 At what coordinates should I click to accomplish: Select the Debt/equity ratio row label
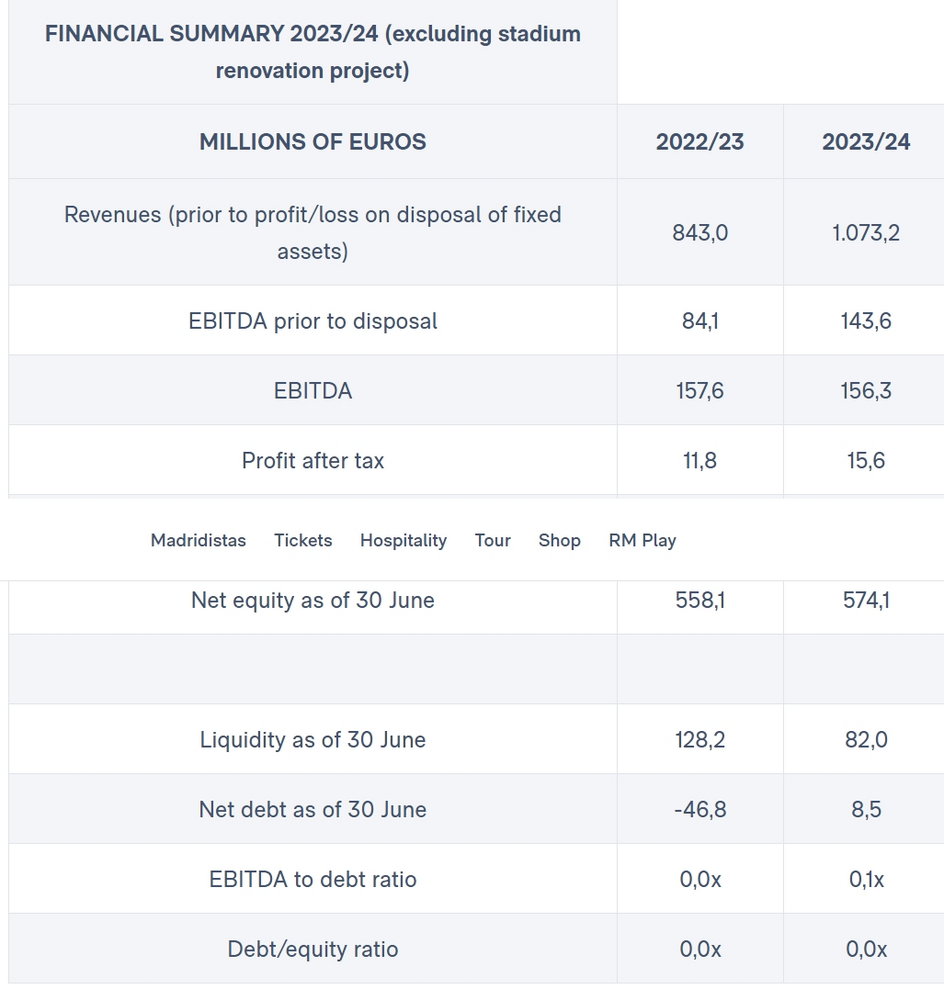point(313,949)
